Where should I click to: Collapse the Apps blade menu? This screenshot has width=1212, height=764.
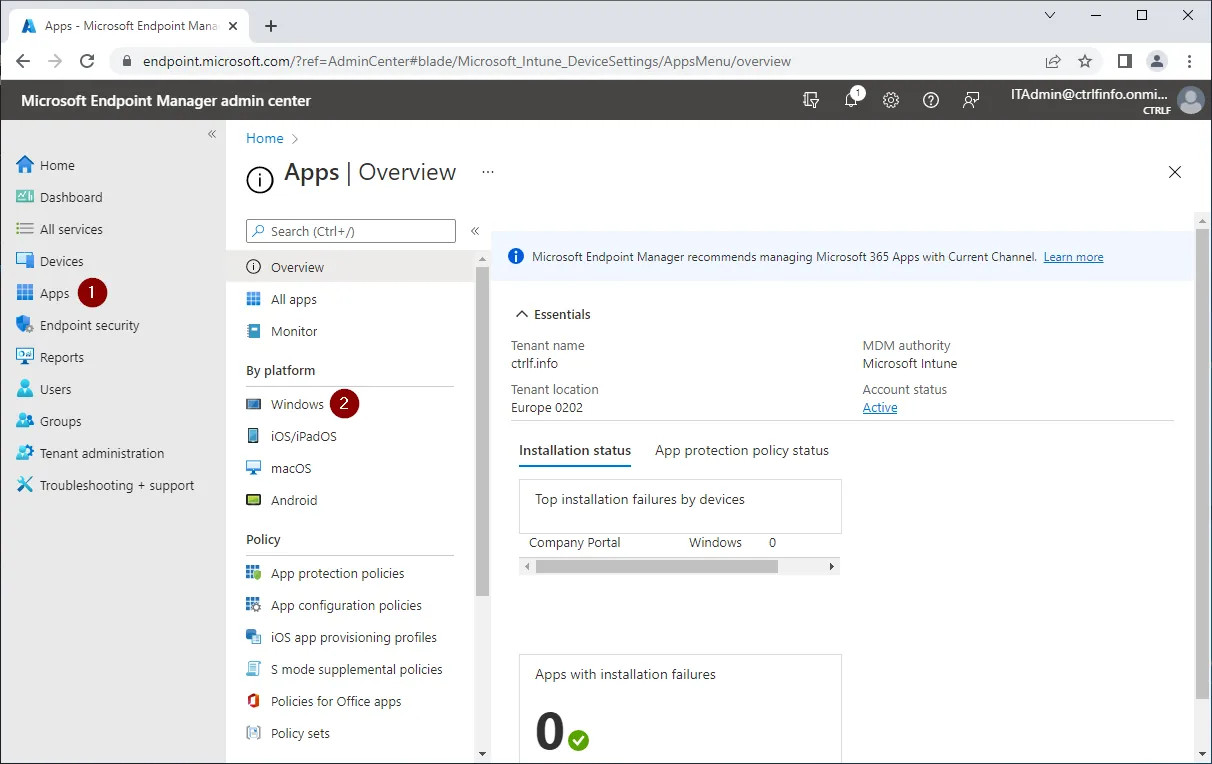pos(475,231)
